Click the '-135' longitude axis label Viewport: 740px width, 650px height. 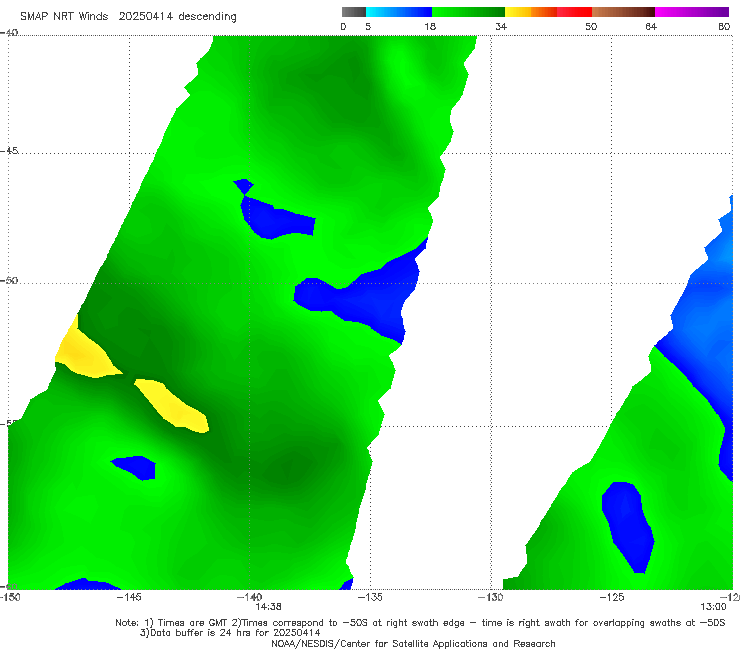coord(370,597)
